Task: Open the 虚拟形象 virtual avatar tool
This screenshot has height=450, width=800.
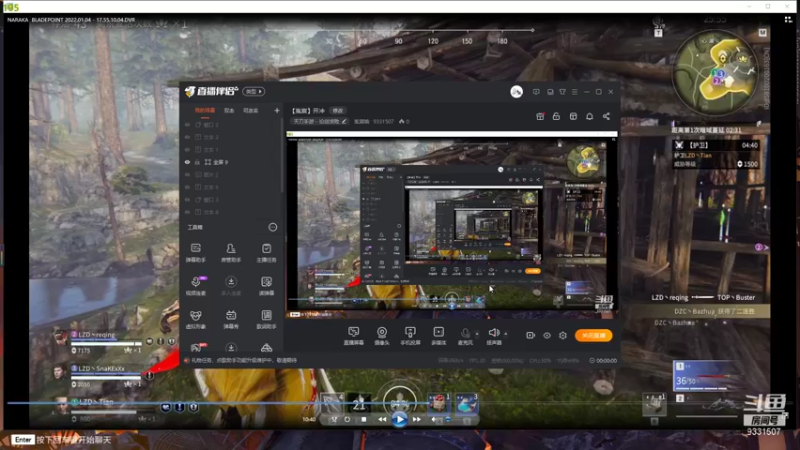Action: click(x=195, y=319)
